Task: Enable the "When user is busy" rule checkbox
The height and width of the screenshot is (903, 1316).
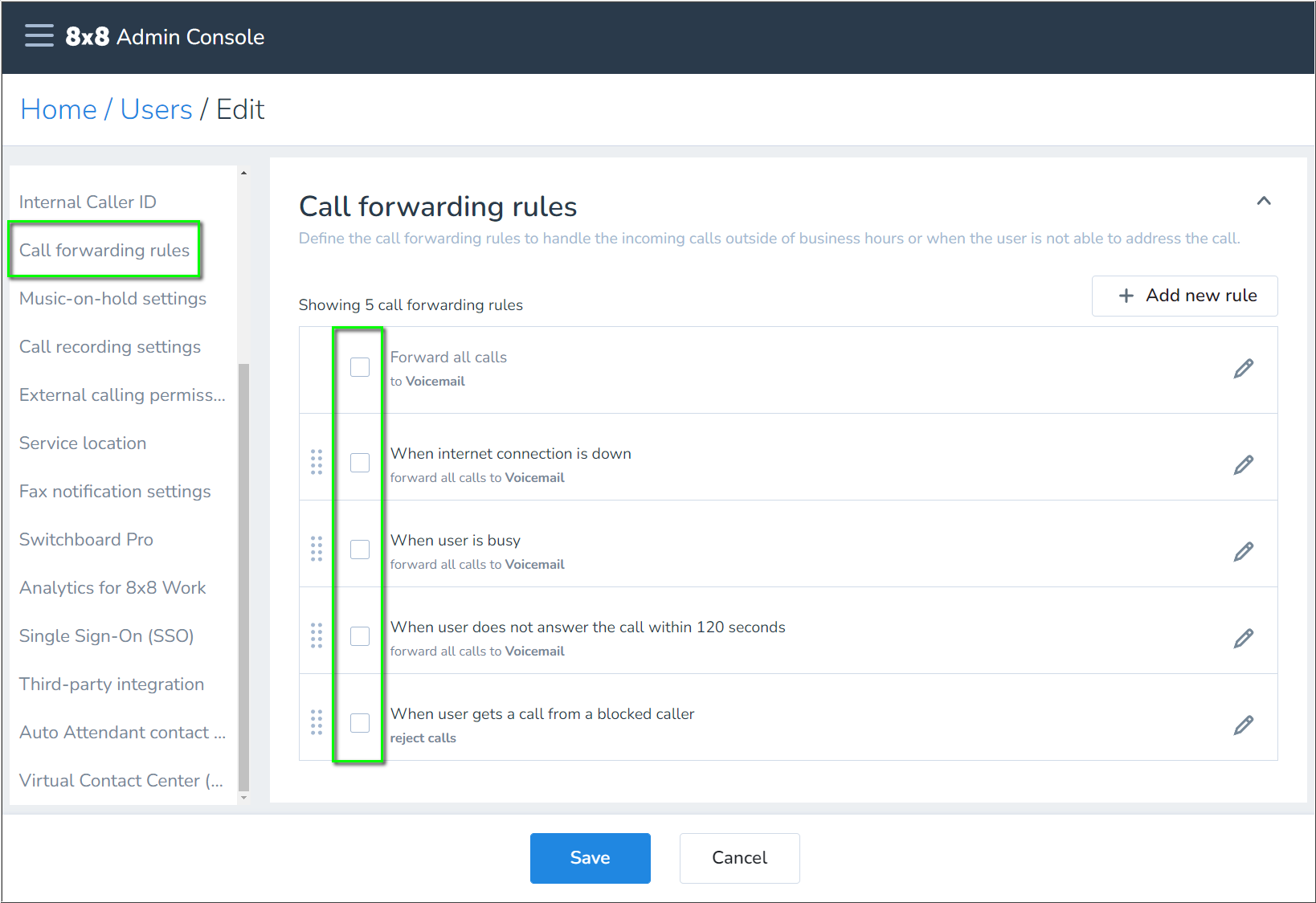Action: point(359,549)
